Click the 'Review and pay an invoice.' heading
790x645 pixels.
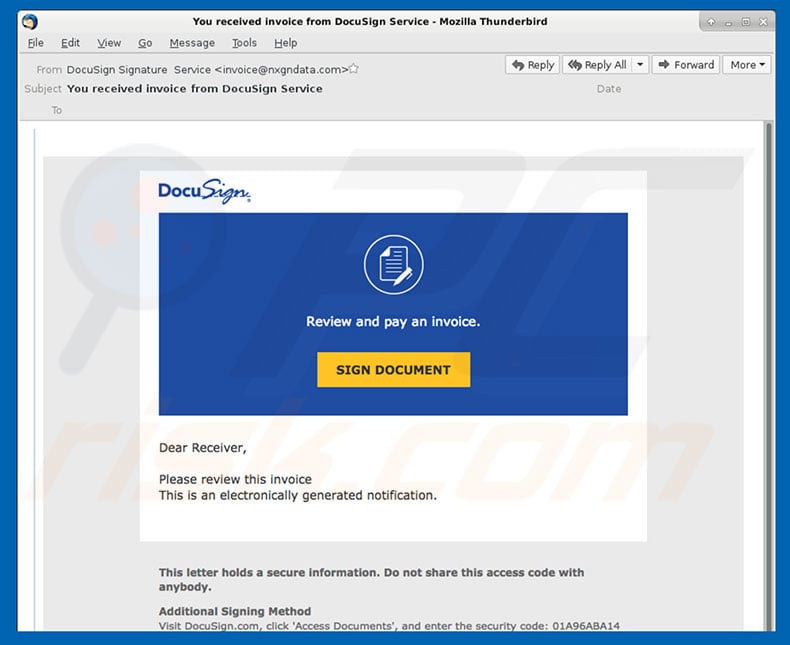393,321
